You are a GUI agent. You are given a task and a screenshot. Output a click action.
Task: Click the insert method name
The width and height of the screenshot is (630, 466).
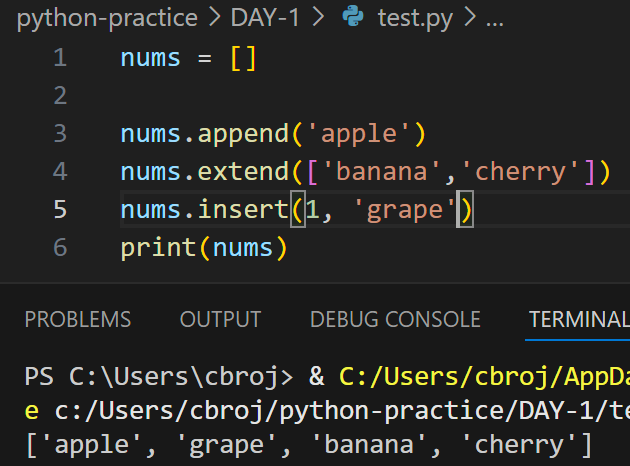(243, 209)
